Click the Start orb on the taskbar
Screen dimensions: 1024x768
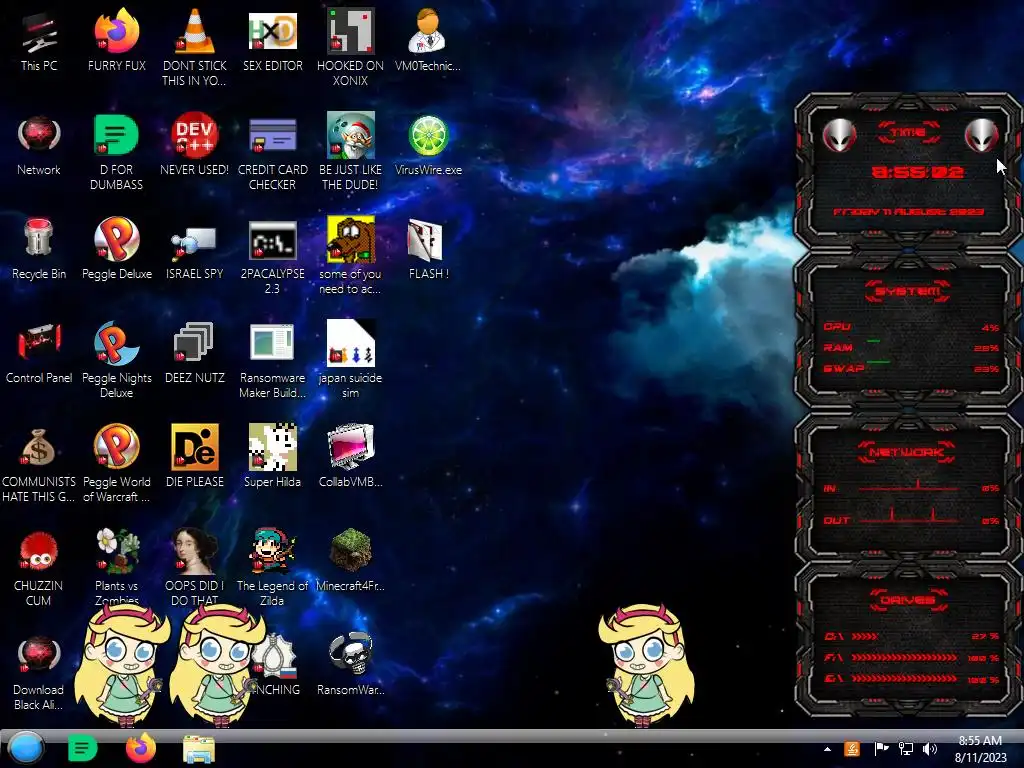pyautogui.click(x=26, y=748)
